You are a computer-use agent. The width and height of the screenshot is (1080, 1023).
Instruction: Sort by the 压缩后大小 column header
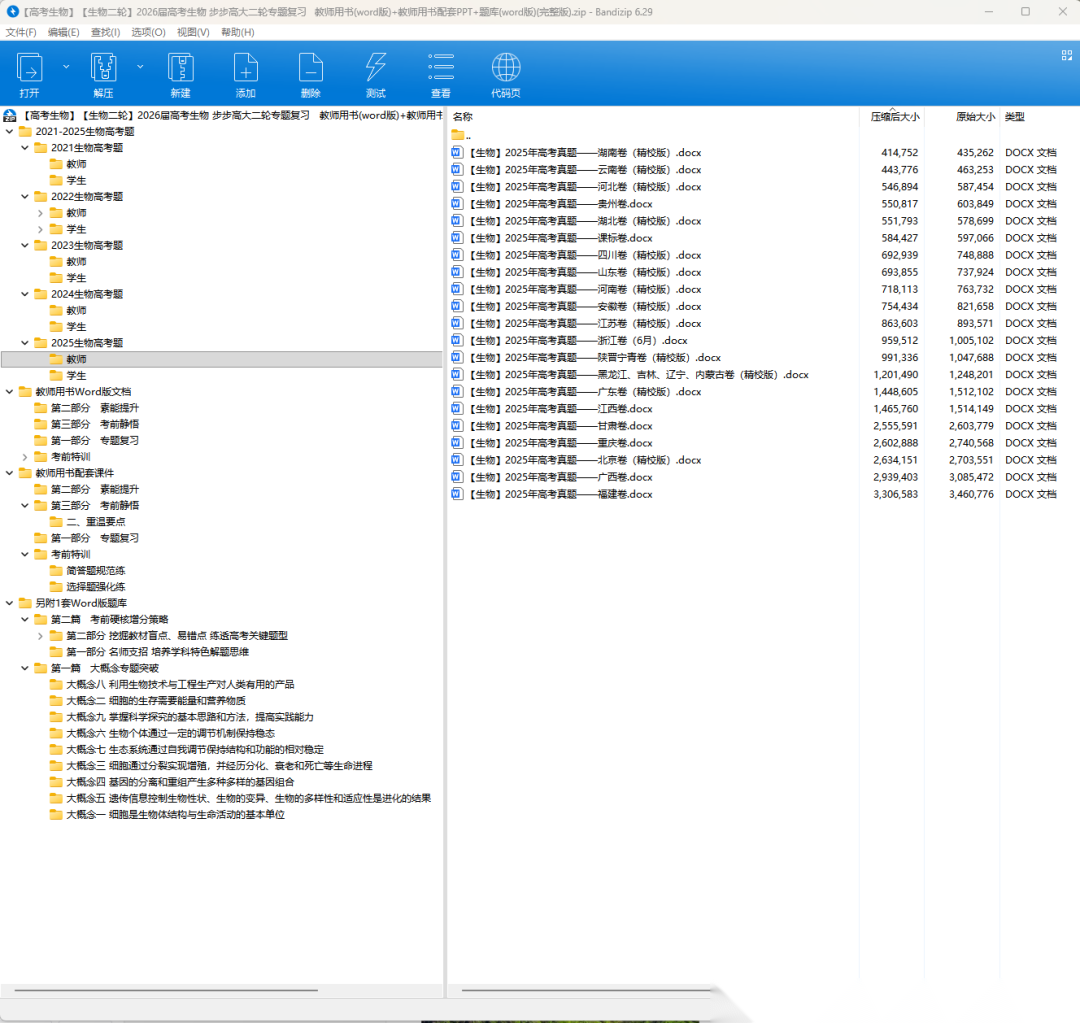coord(894,117)
